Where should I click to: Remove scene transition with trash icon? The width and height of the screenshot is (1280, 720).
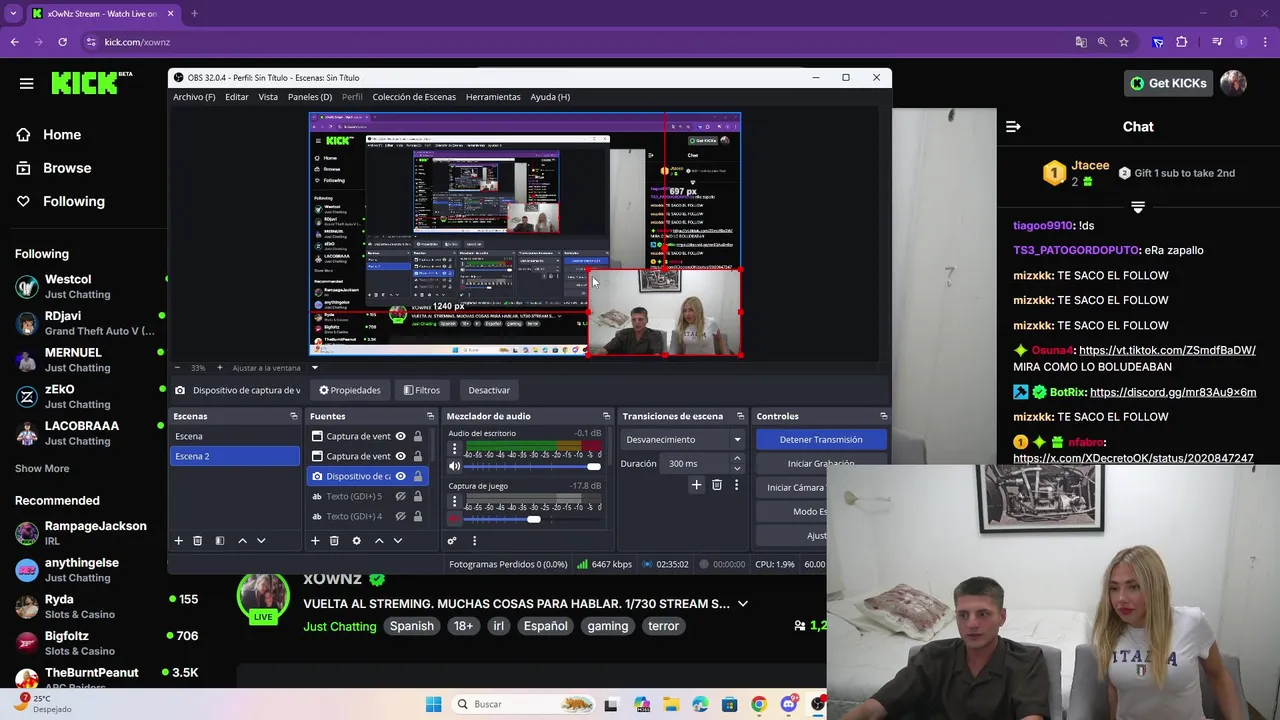(x=717, y=485)
